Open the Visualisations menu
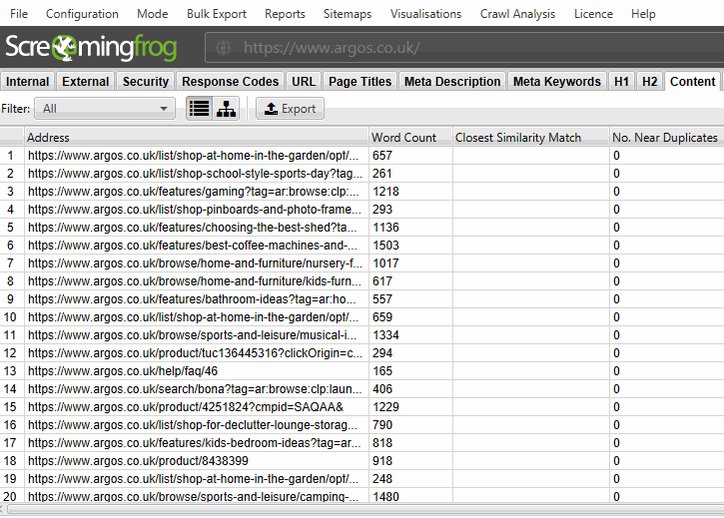 (426, 14)
